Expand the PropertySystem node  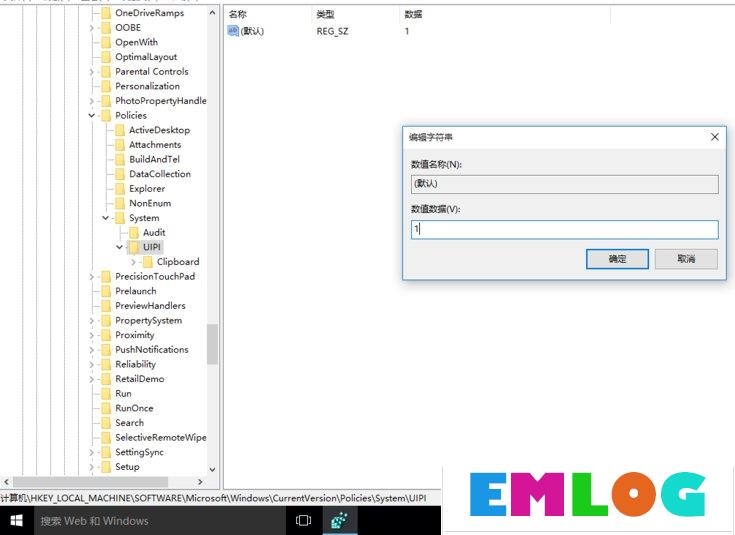click(92, 320)
